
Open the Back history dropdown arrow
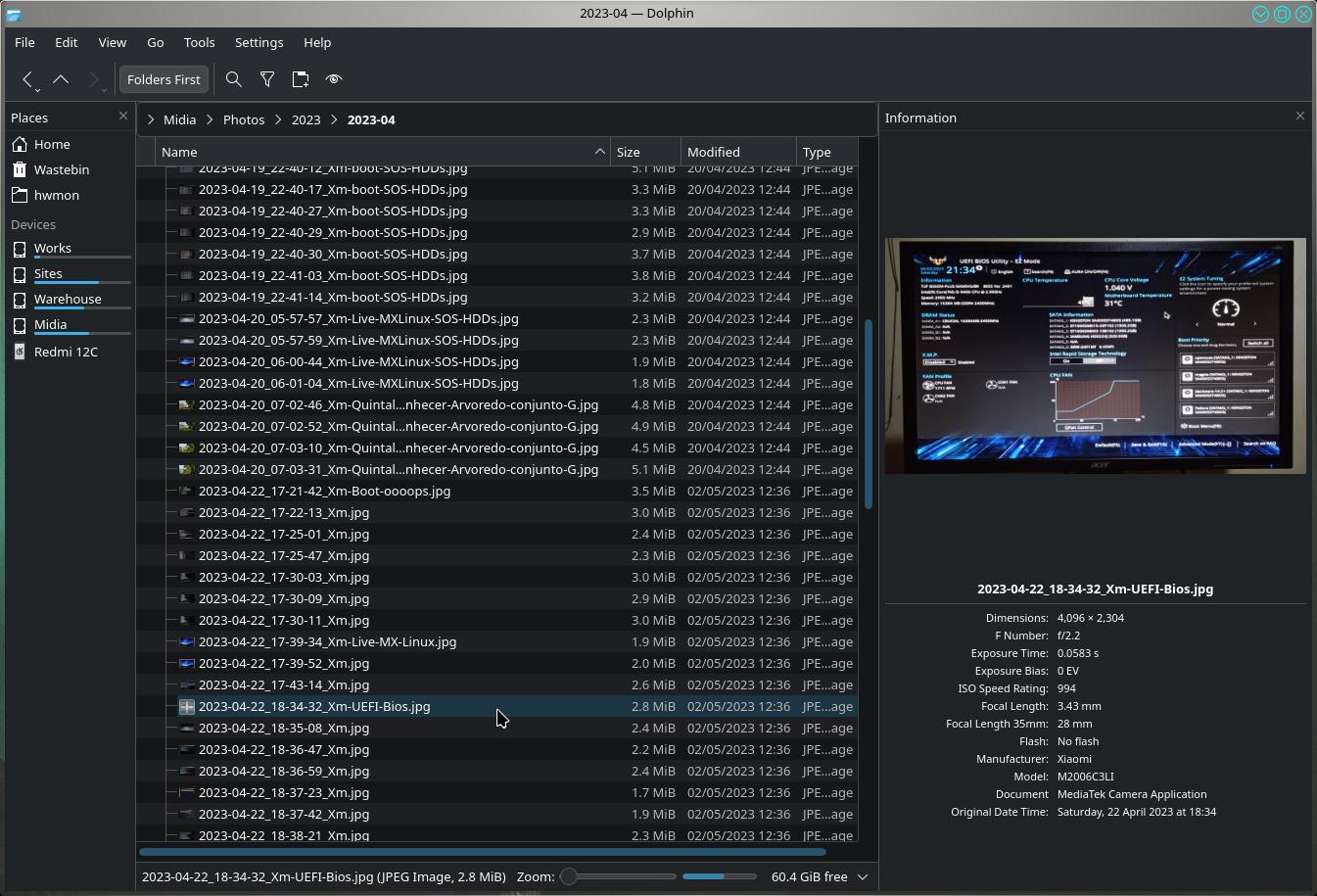(38, 89)
